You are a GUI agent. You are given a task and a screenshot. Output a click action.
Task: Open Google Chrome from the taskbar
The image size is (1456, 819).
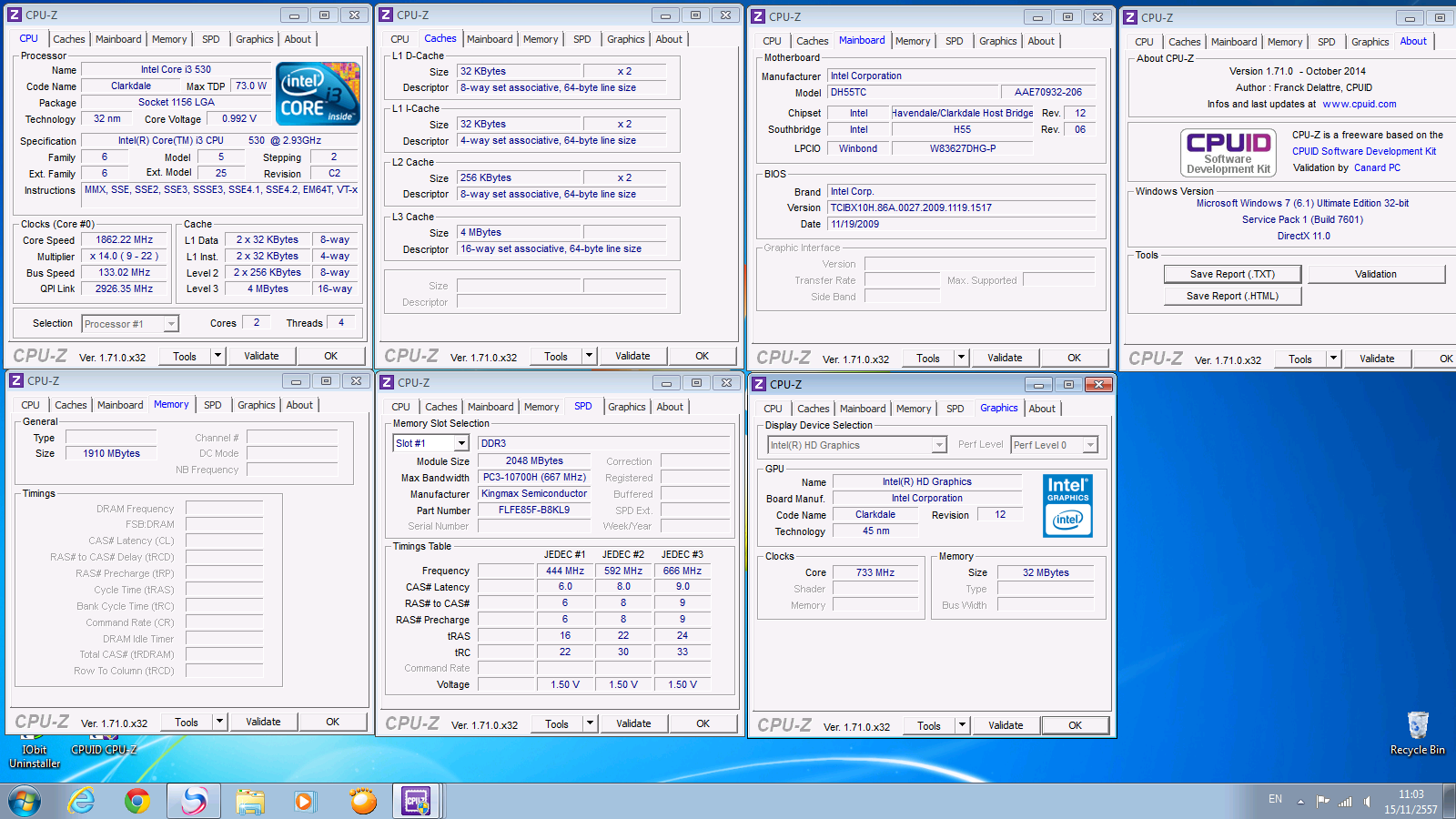click(x=137, y=801)
